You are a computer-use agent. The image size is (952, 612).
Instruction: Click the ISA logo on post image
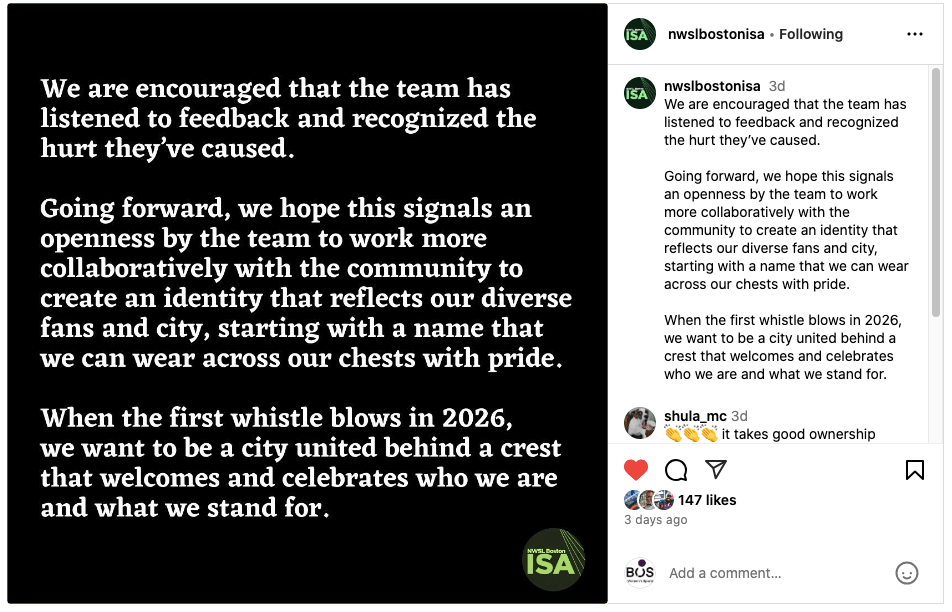554,558
